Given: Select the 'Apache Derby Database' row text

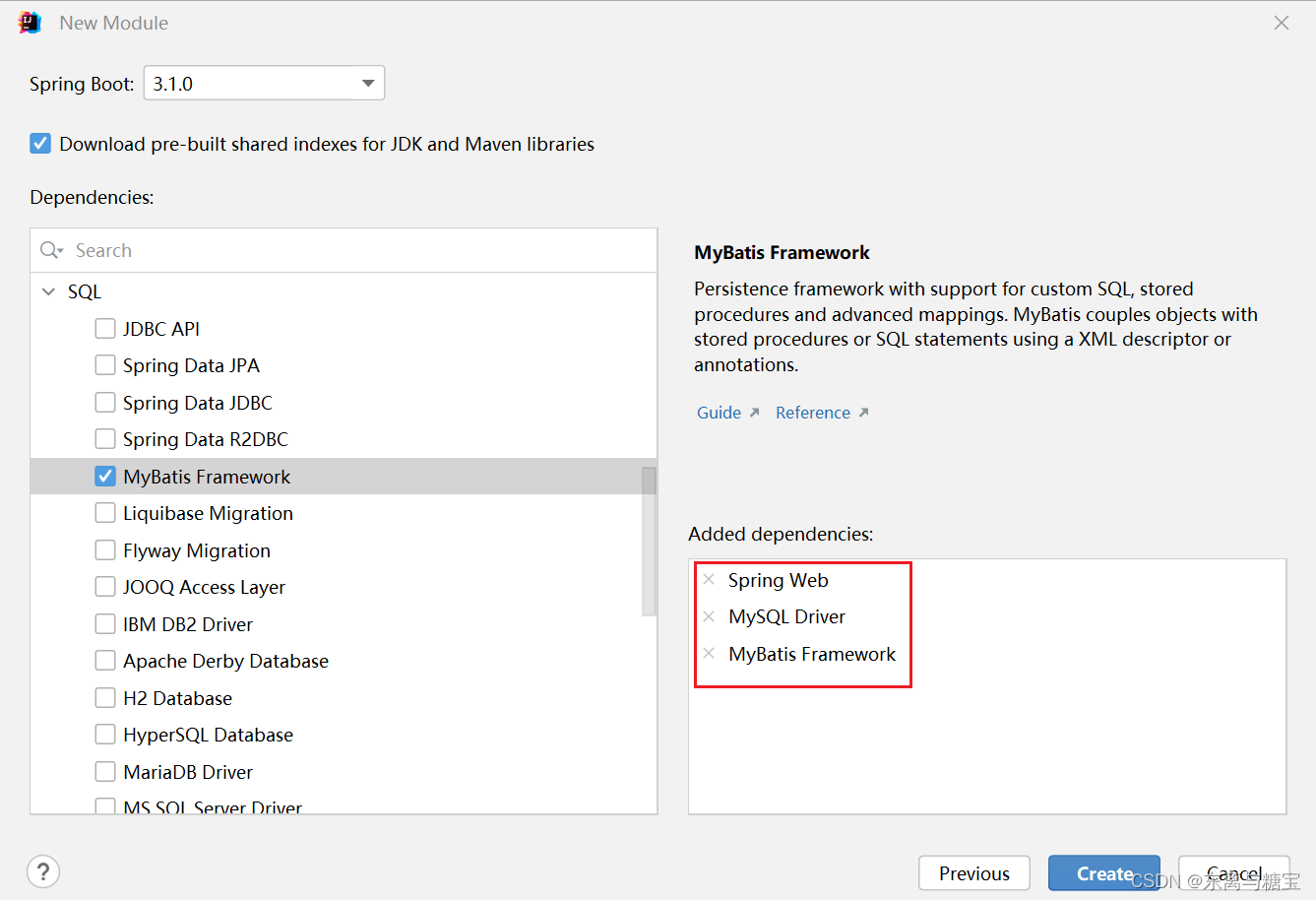Looking at the screenshot, I should tap(225, 661).
